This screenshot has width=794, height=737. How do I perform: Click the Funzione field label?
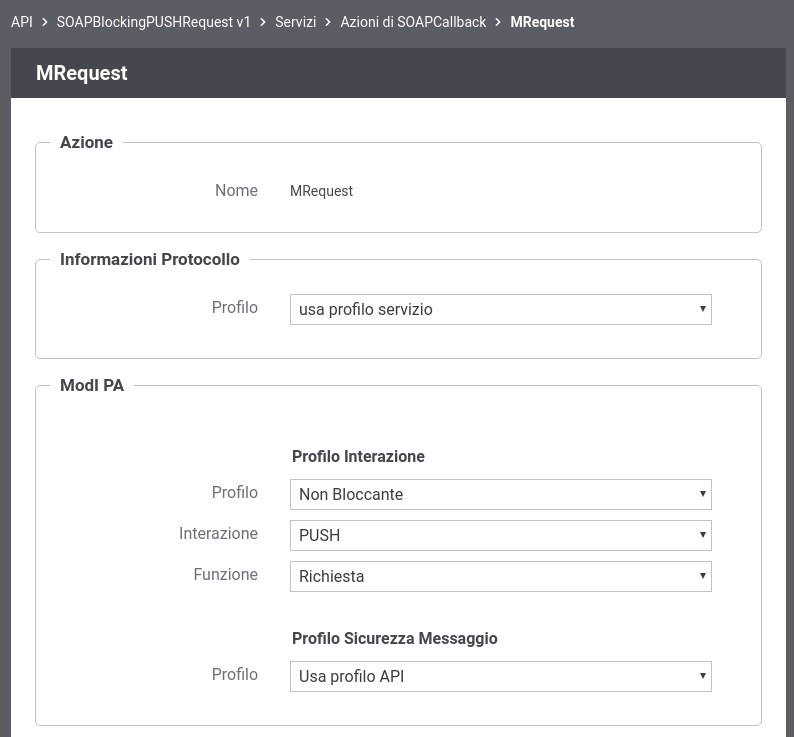click(226, 574)
